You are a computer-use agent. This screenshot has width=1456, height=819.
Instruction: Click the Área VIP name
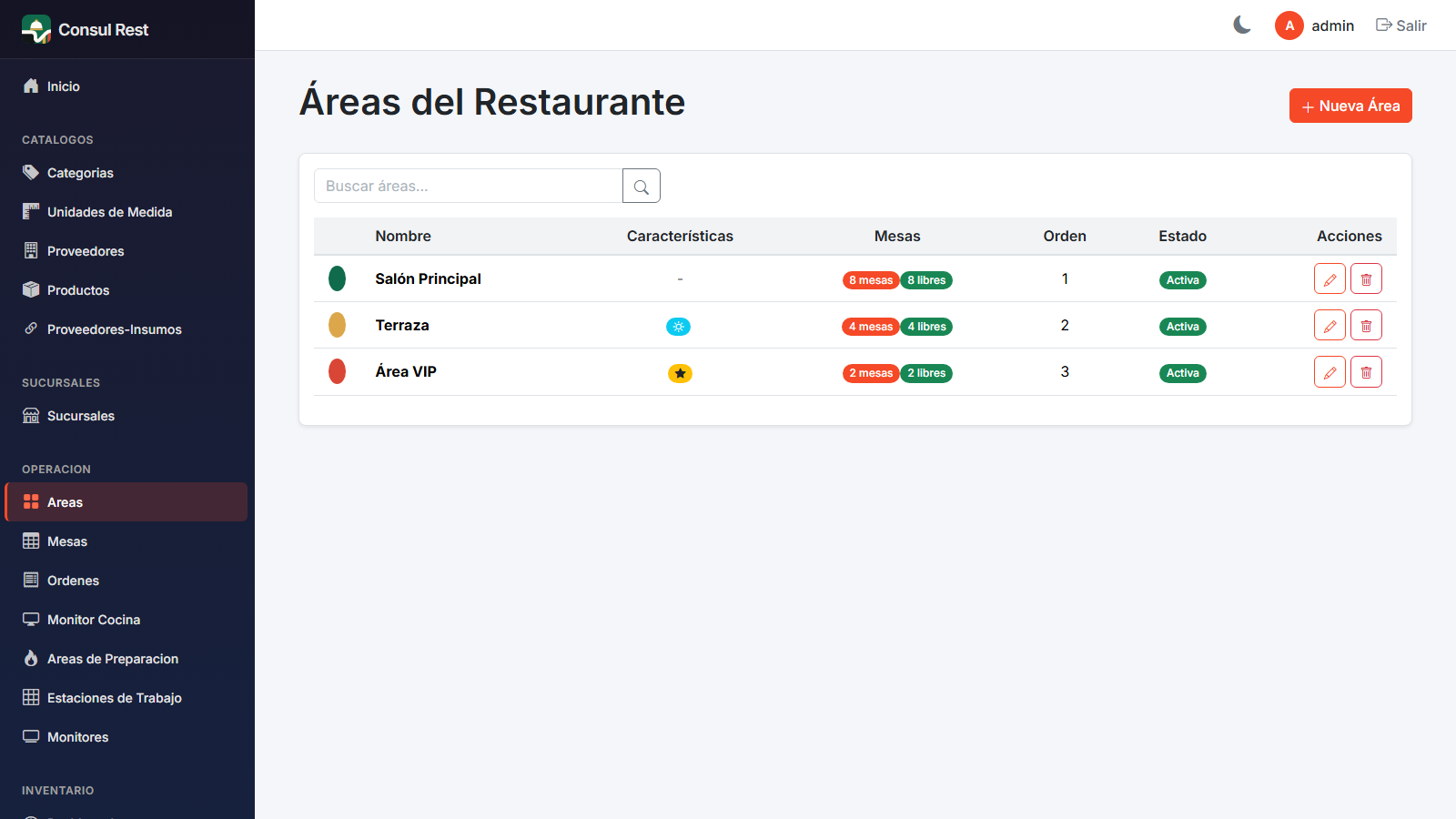406,371
